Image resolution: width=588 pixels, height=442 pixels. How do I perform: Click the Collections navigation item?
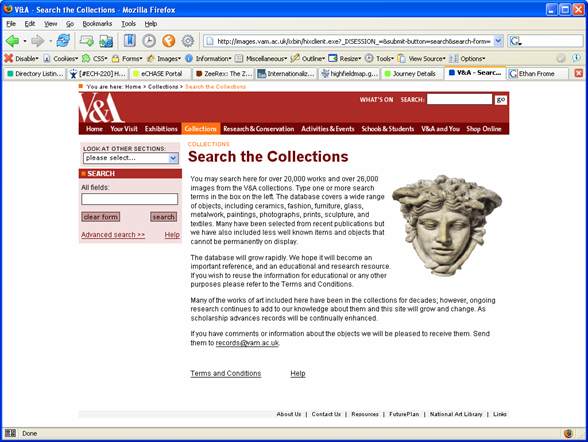tap(201, 129)
